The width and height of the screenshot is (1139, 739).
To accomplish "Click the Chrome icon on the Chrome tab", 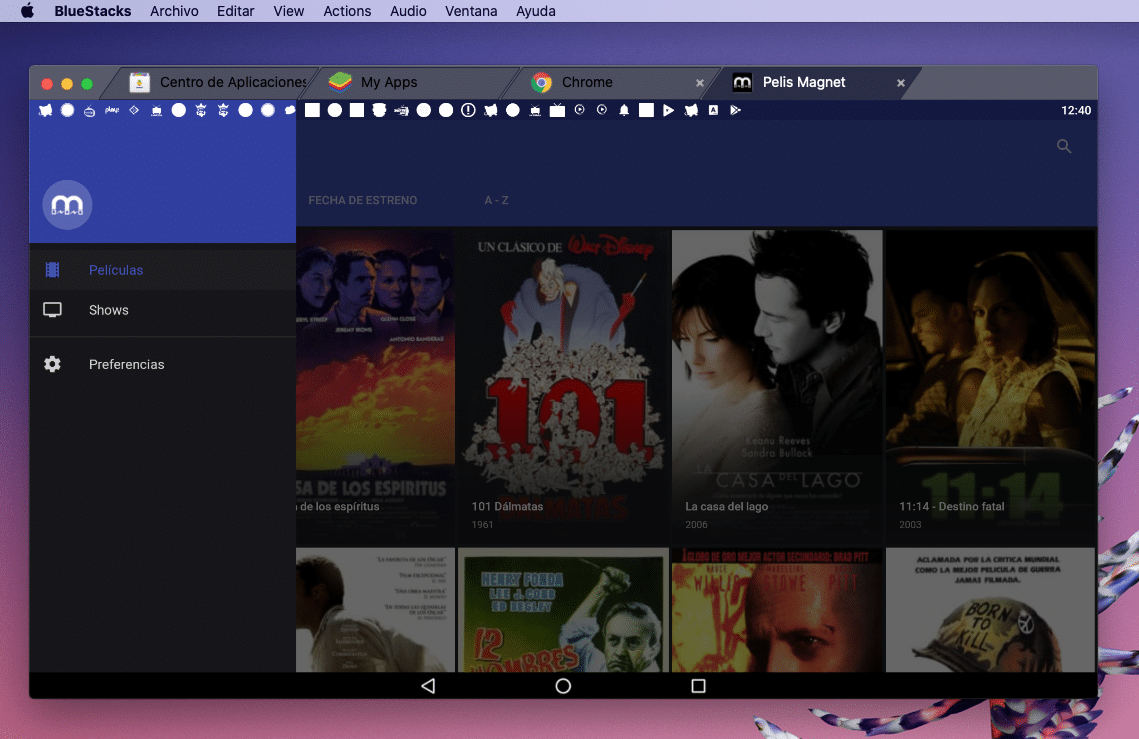I will click(x=542, y=82).
